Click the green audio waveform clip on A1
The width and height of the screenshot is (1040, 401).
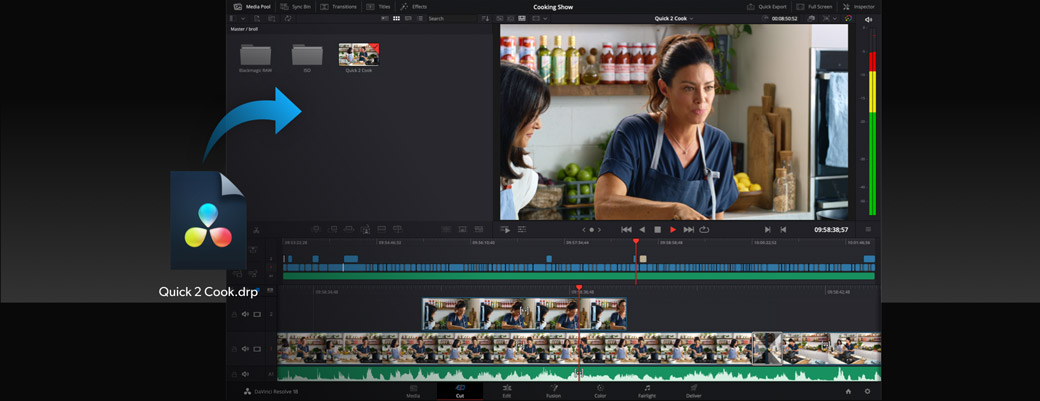(x=579, y=374)
